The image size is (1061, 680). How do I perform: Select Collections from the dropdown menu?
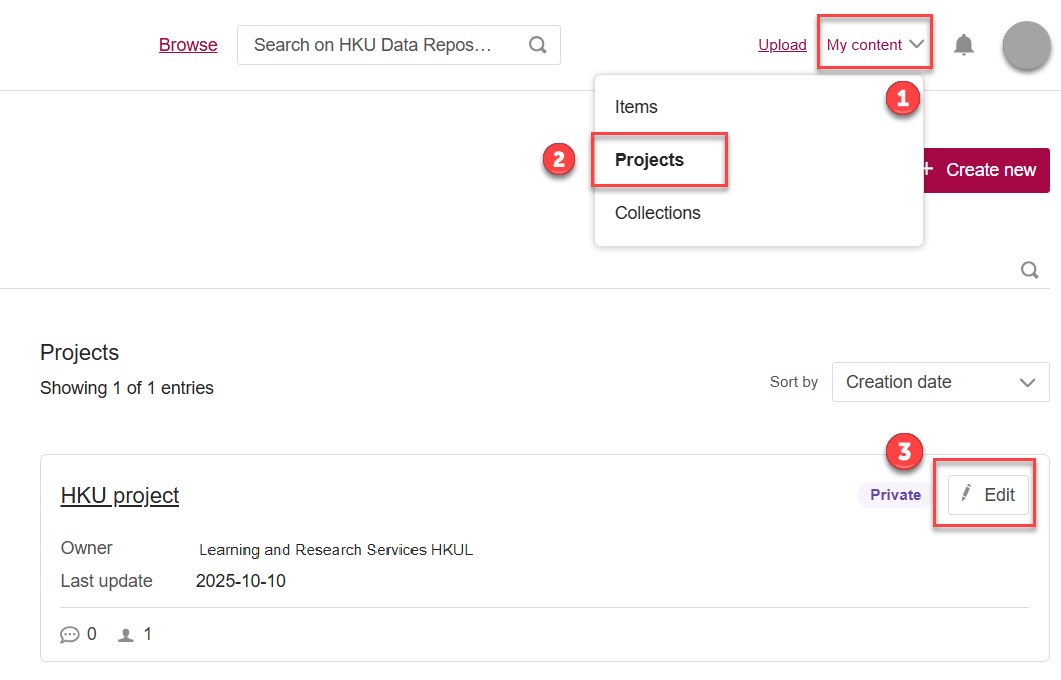tap(657, 213)
